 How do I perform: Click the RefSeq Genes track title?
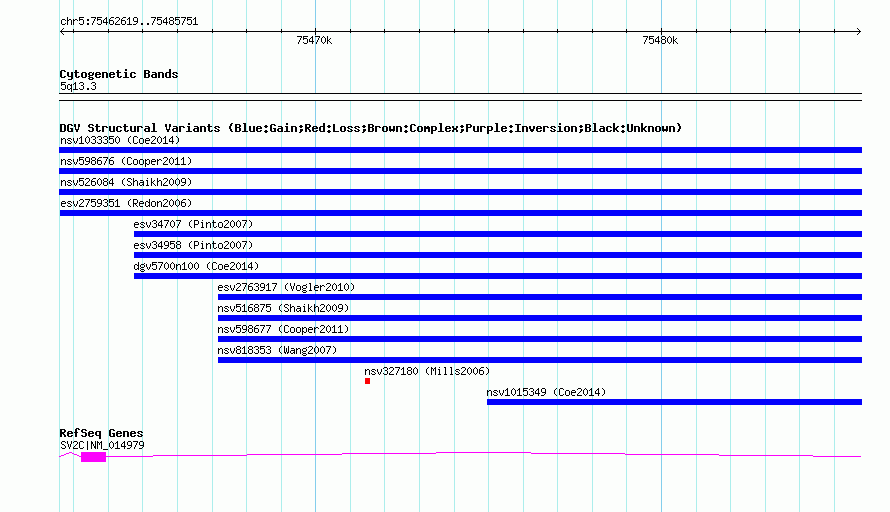[x=101, y=433]
